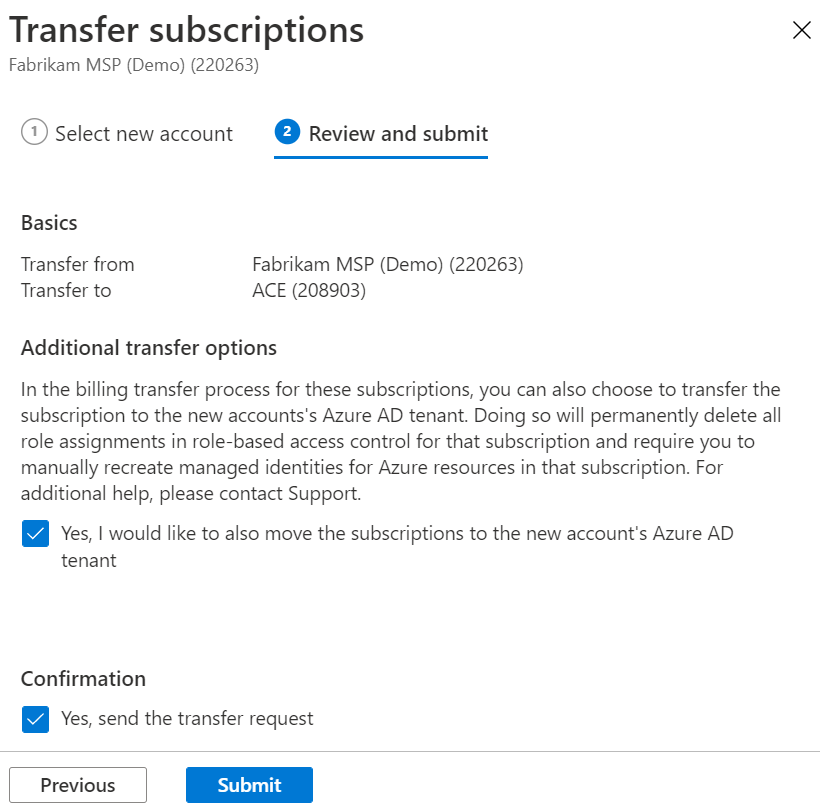Click the step 1 circle icon

pyautogui.click(x=35, y=131)
